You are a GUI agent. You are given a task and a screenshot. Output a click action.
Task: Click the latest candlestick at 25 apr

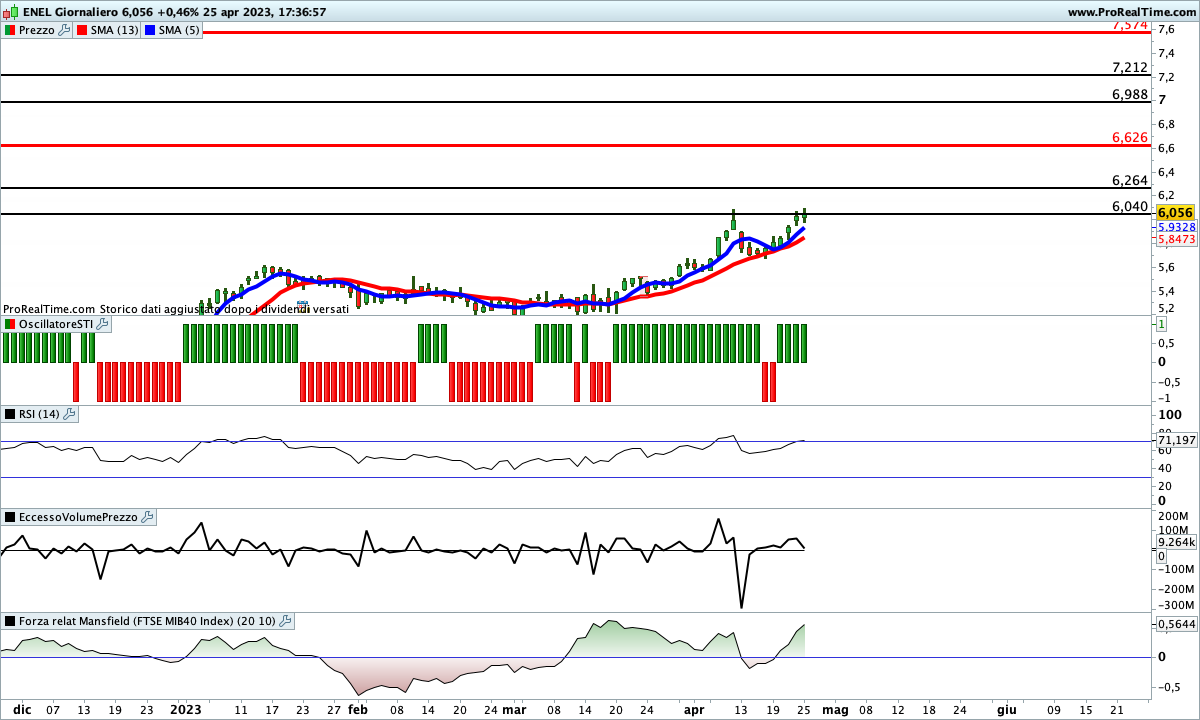click(x=804, y=215)
